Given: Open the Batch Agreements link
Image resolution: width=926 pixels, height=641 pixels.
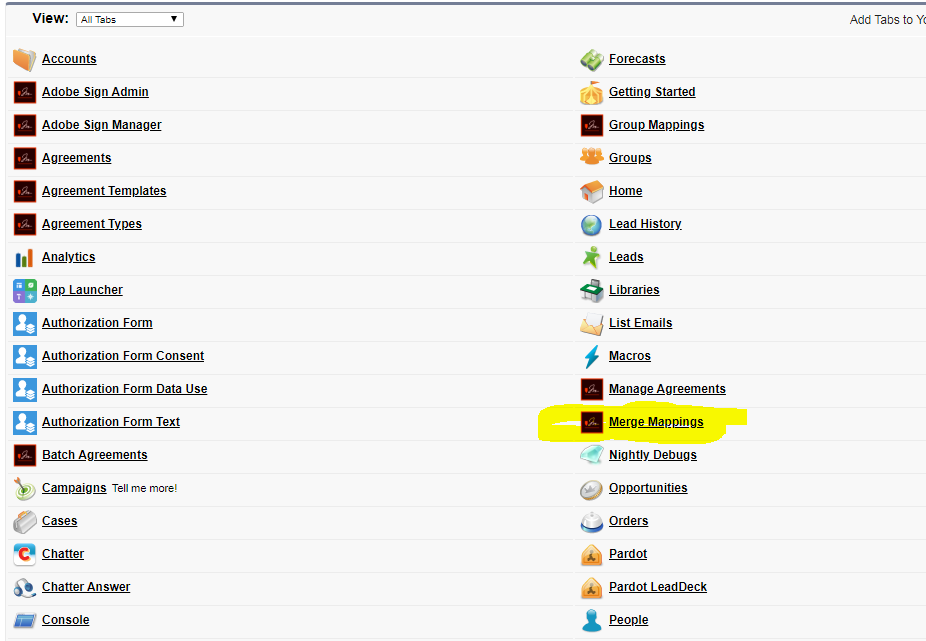Looking at the screenshot, I should click(x=94, y=455).
